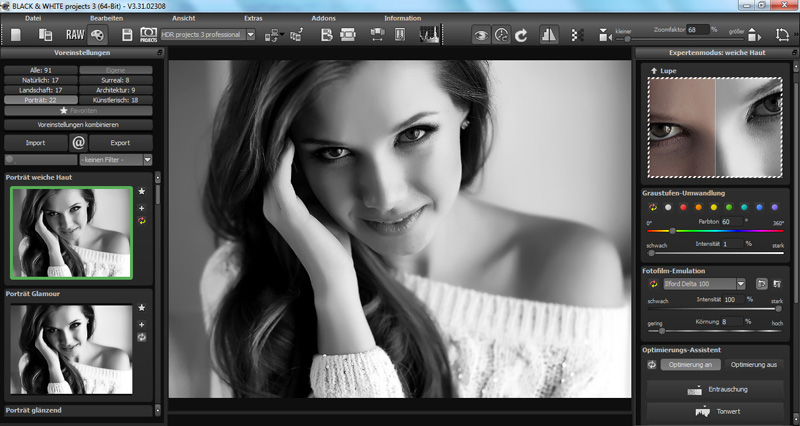
Task: Click the mirror comparison triangle icon
Action: pos(549,35)
